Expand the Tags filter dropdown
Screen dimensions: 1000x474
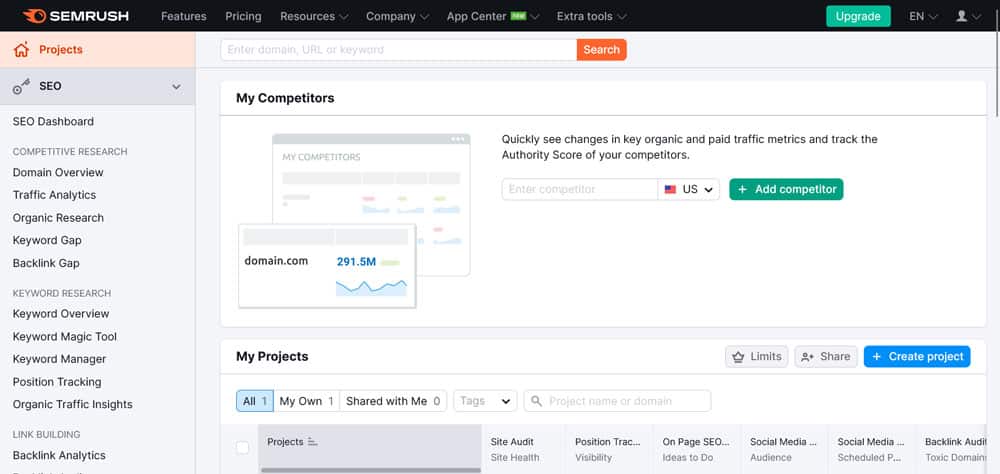pyautogui.click(x=485, y=401)
